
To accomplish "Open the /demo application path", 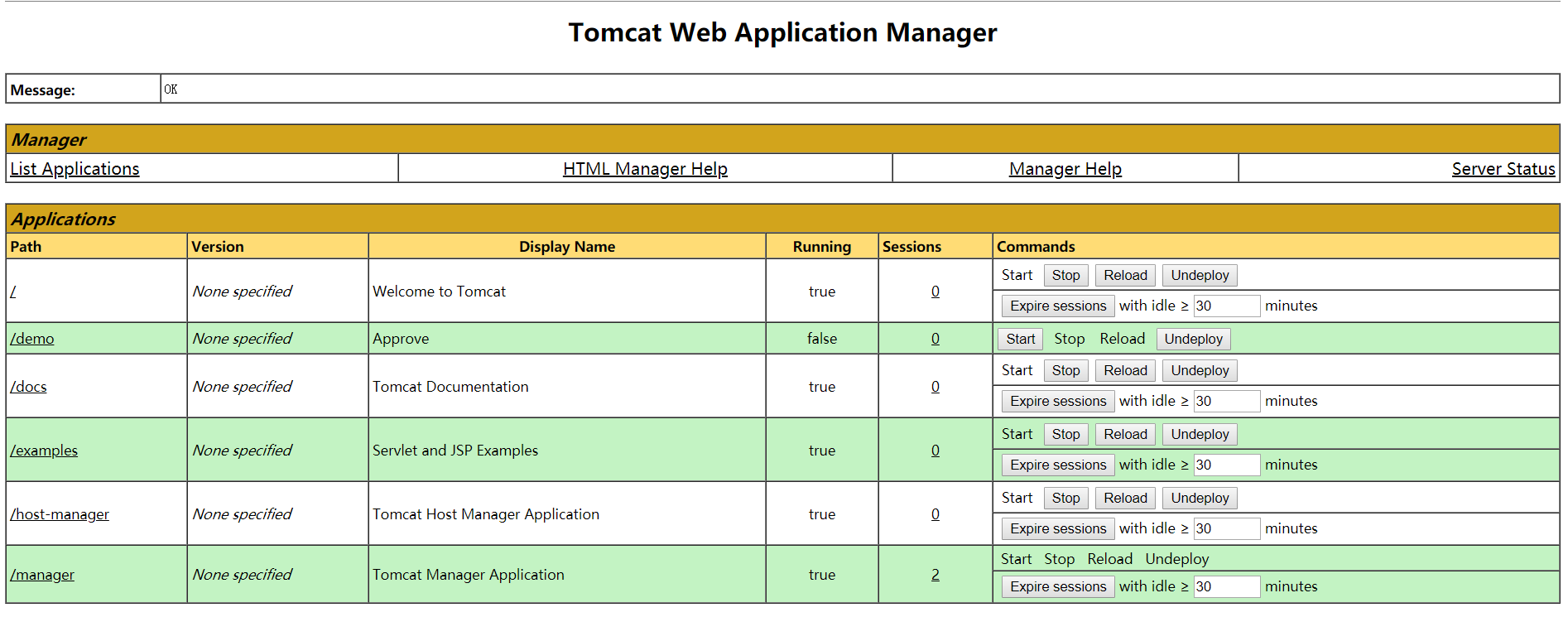I will coord(32,339).
